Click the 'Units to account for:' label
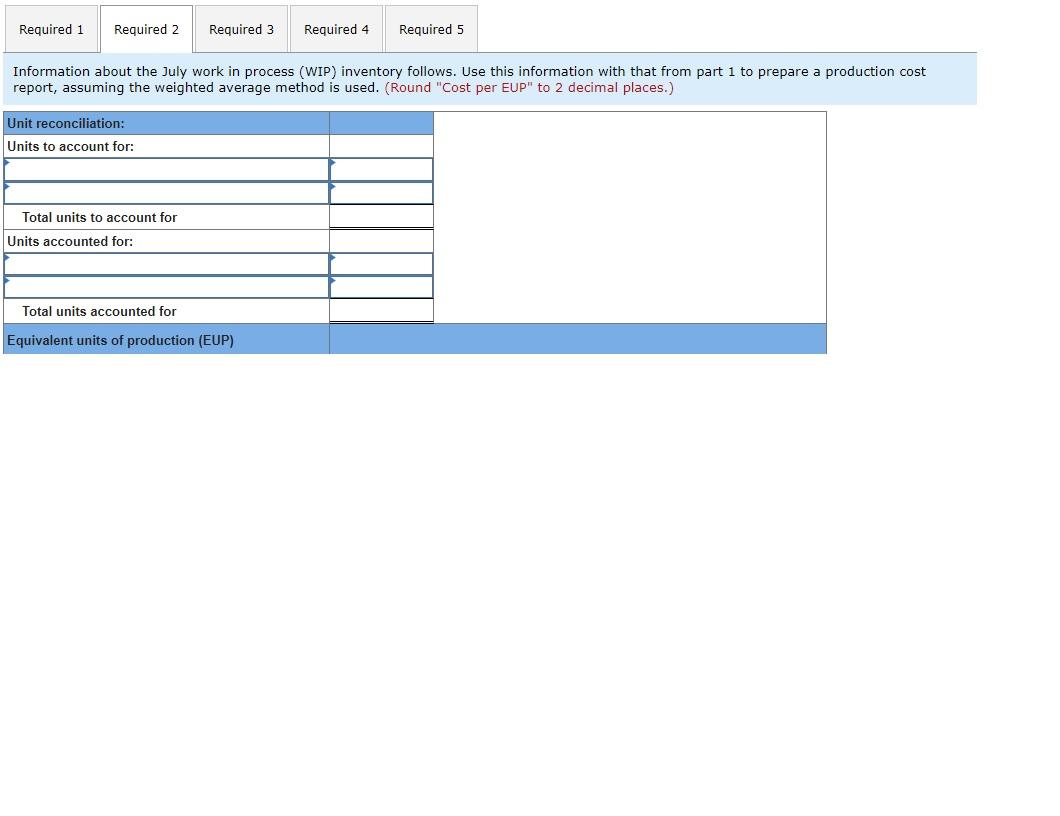1060x816 pixels. click(x=70, y=146)
